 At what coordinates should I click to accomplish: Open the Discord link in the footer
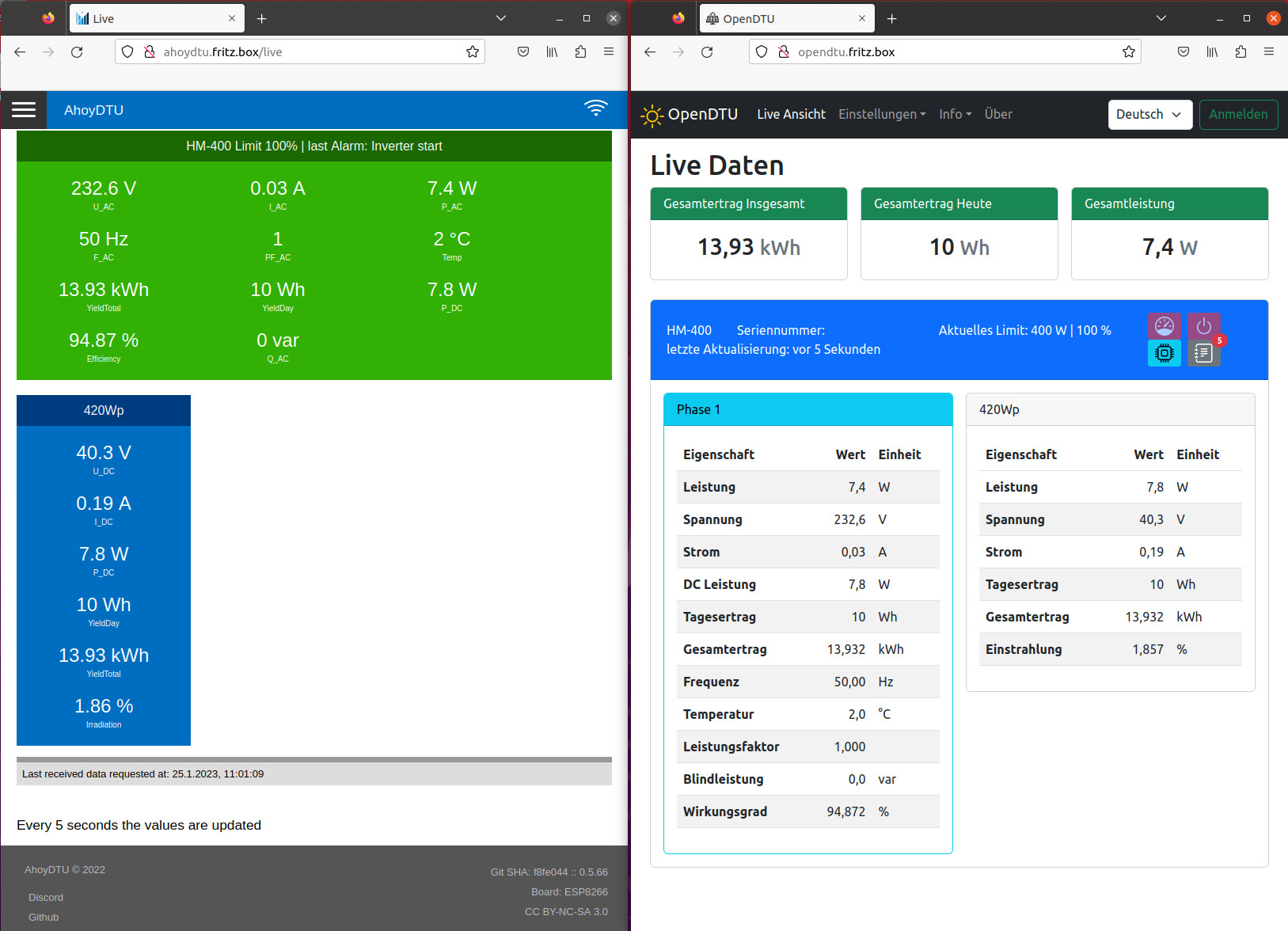[46, 897]
